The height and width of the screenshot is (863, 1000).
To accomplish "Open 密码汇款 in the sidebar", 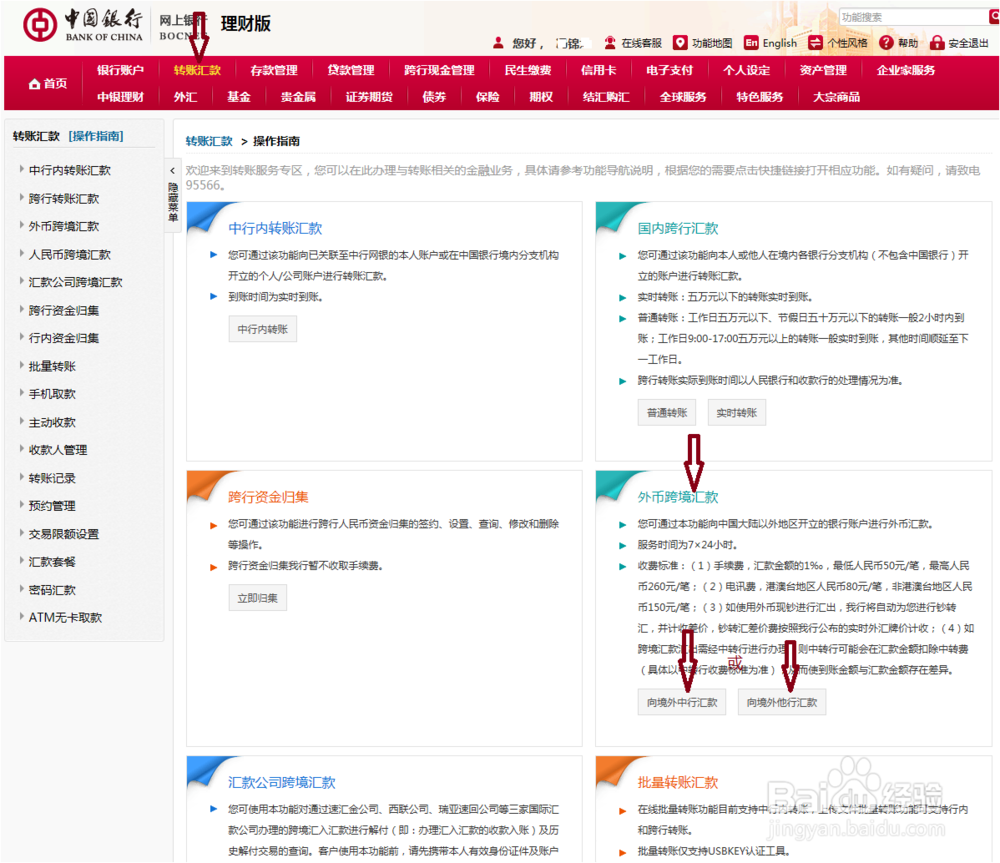I will (x=52, y=590).
